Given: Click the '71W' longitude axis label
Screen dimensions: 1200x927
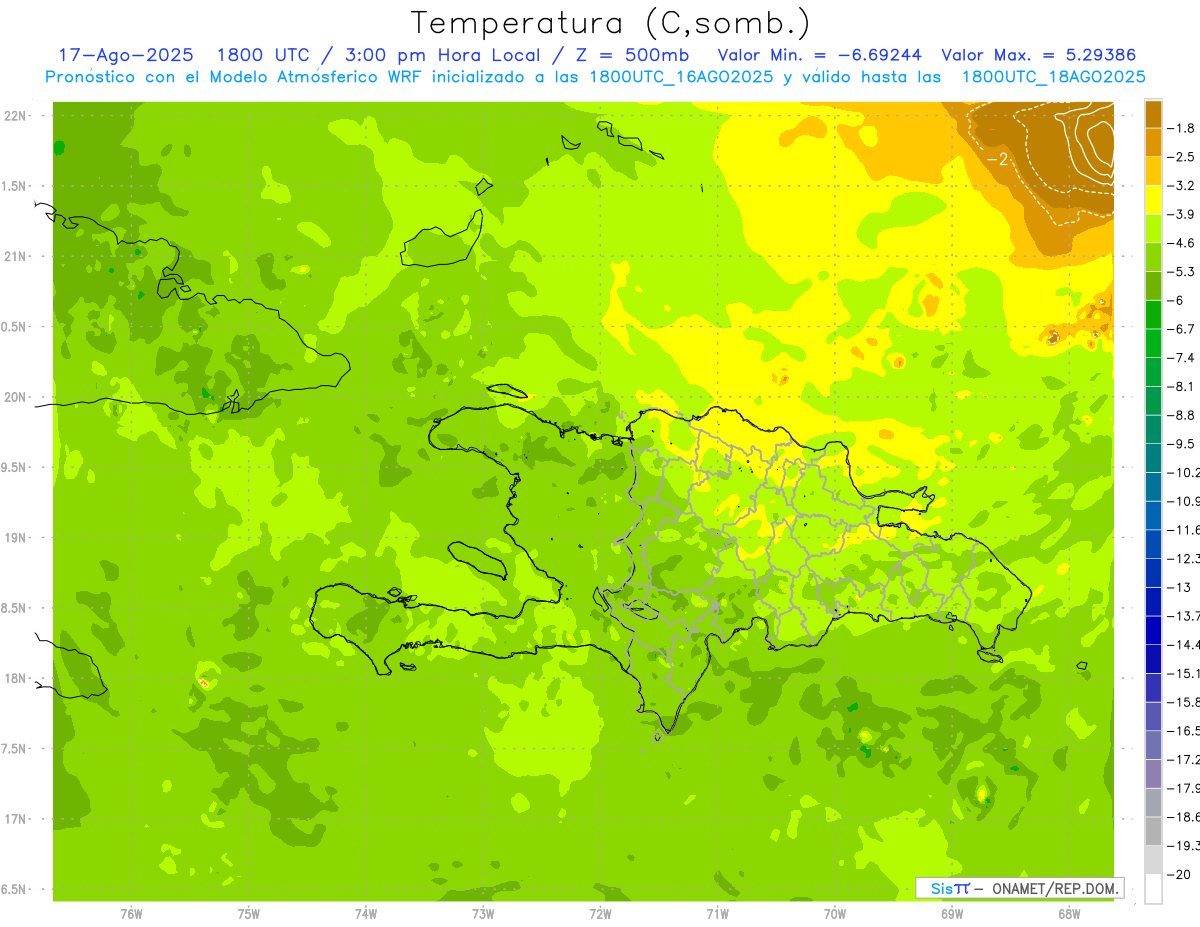Looking at the screenshot, I should pyautogui.click(x=717, y=914).
